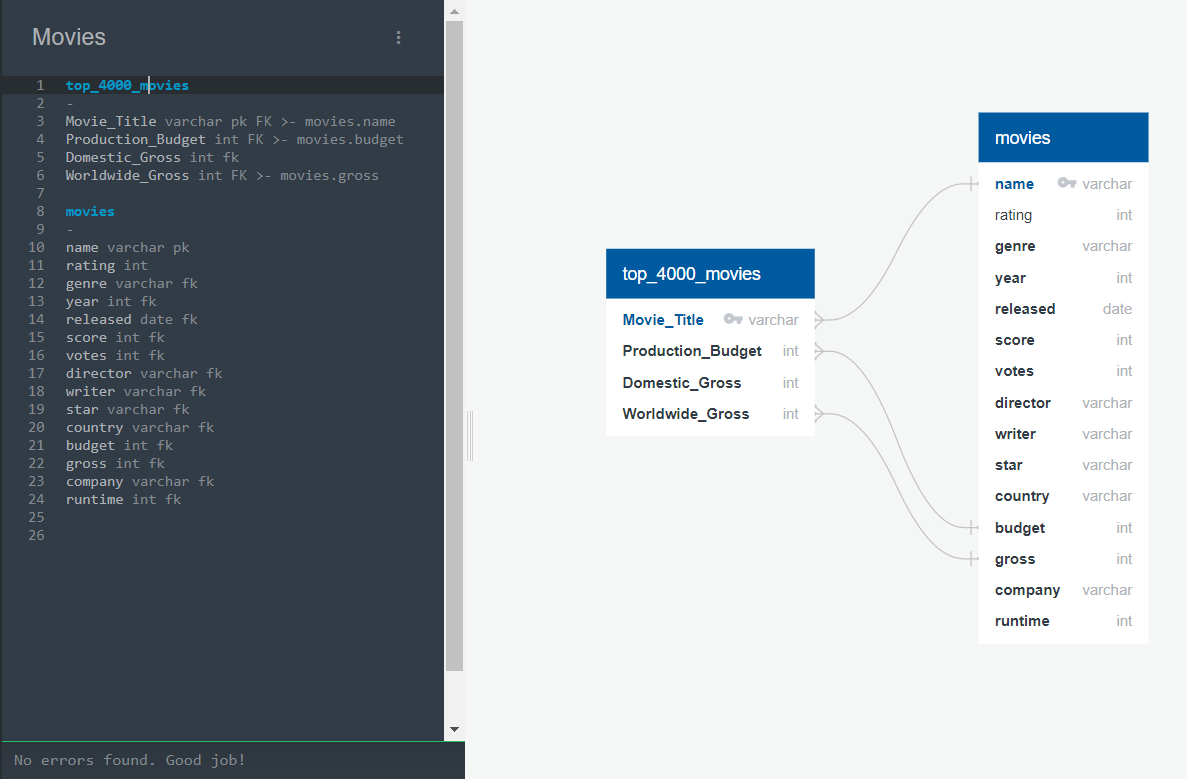Click the code line 'Movie_Title varchar pk FK >- movies.name'
Screen dimensions: 1187x779
point(230,121)
